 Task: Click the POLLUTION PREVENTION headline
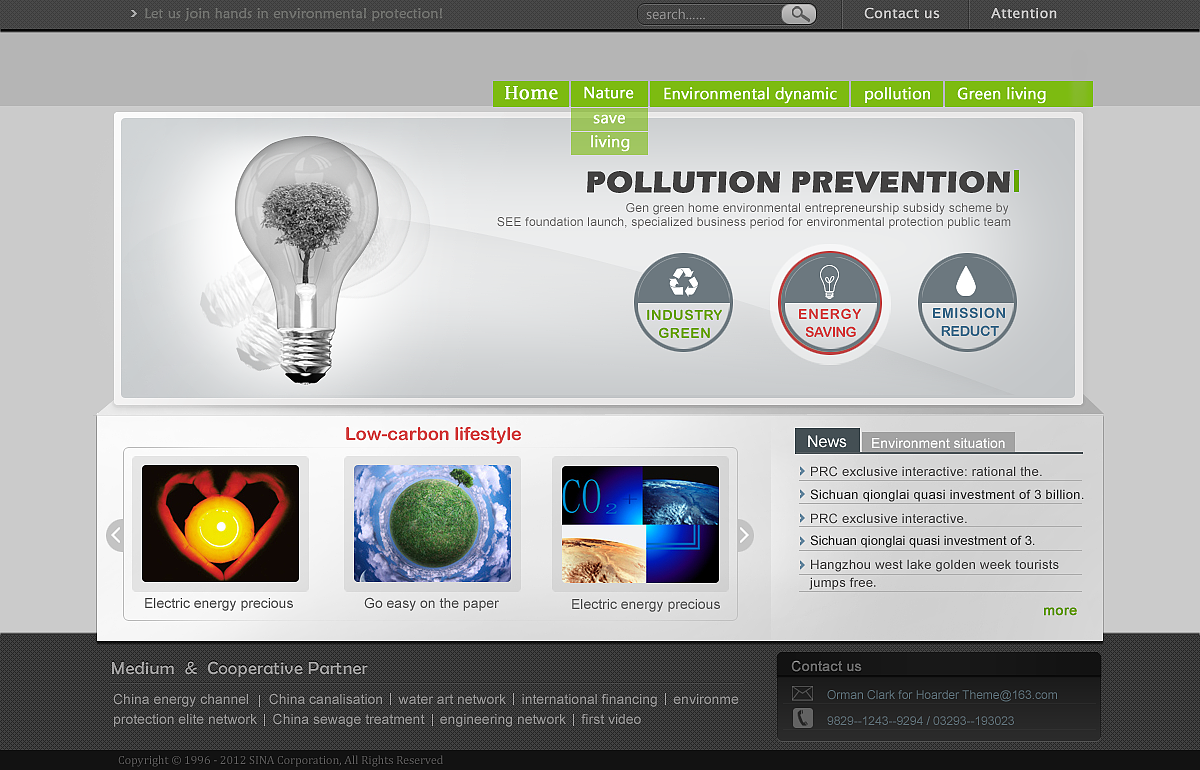tap(797, 182)
